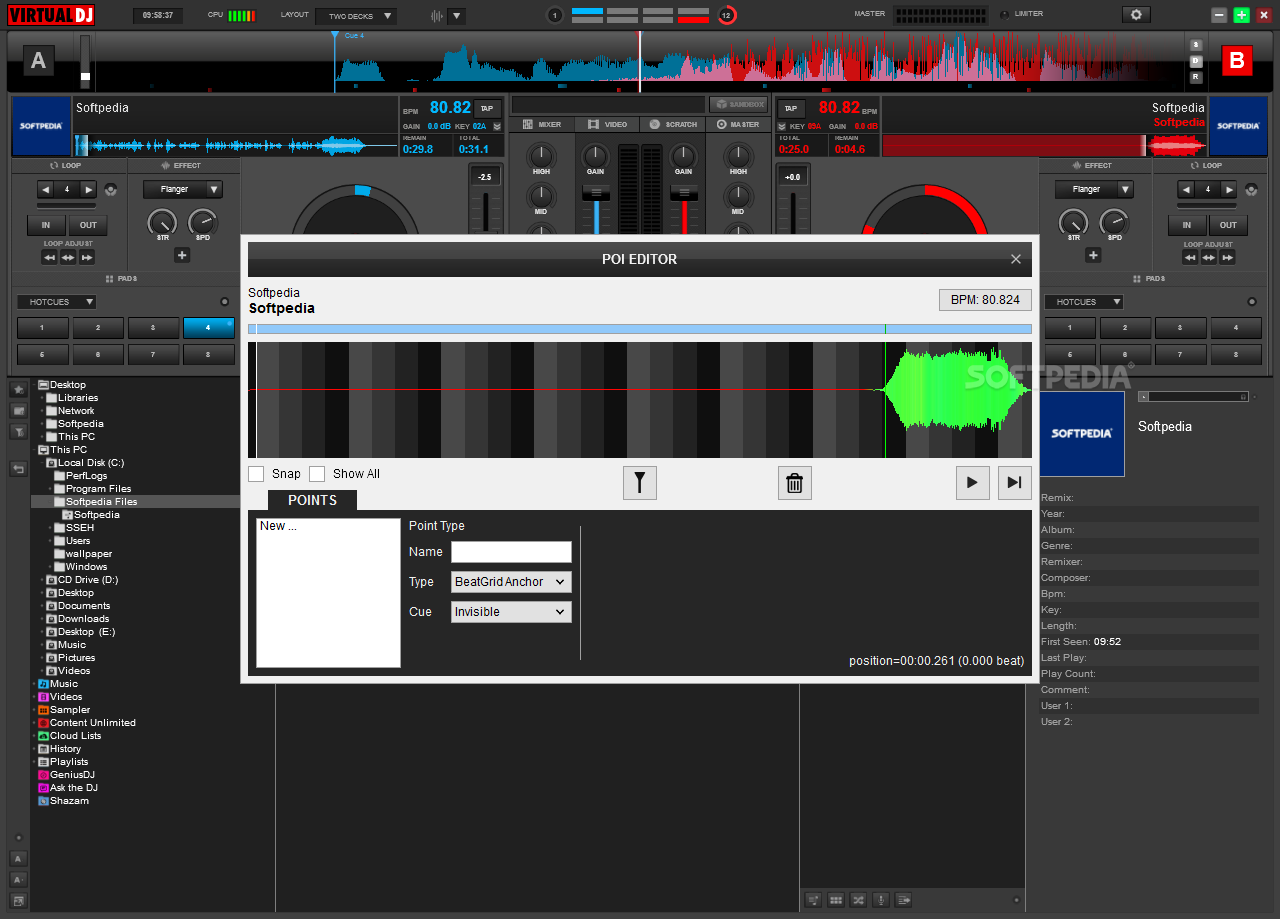Enable the Snap checkbox

256,474
